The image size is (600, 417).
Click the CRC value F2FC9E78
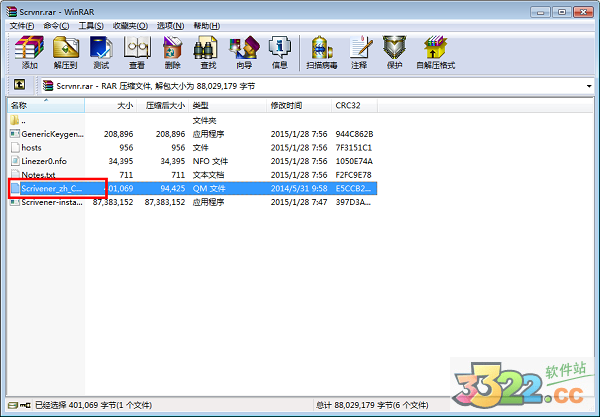pyautogui.click(x=354, y=175)
